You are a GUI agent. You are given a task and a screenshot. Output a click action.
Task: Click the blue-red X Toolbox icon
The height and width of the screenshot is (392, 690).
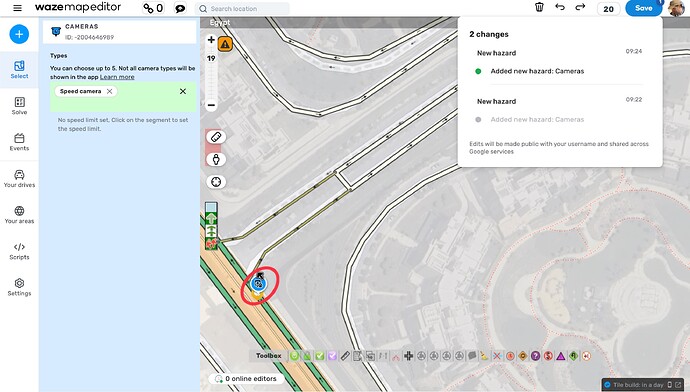click(x=497, y=356)
